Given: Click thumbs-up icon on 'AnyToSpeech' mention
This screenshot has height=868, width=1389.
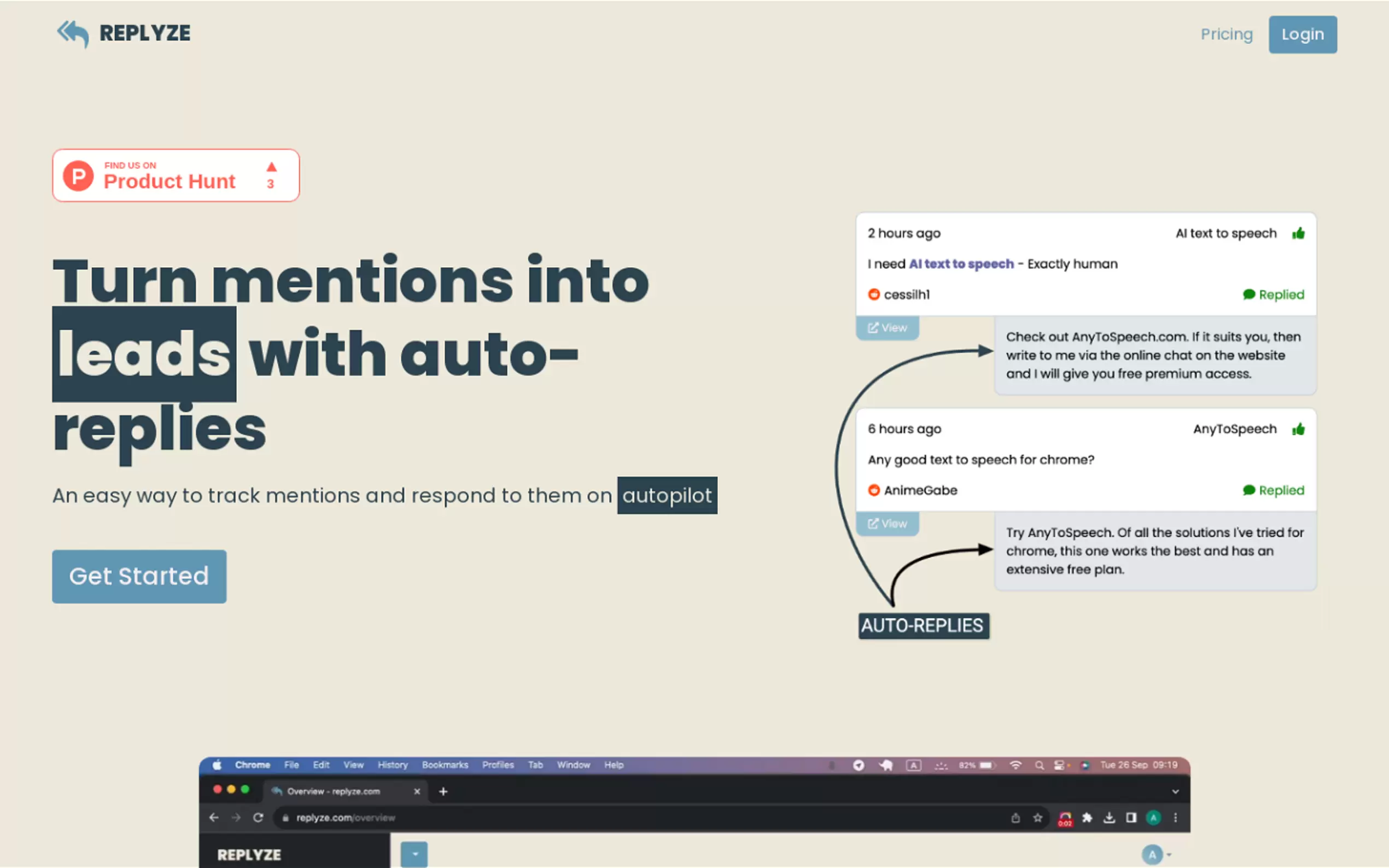Looking at the screenshot, I should point(1298,429).
